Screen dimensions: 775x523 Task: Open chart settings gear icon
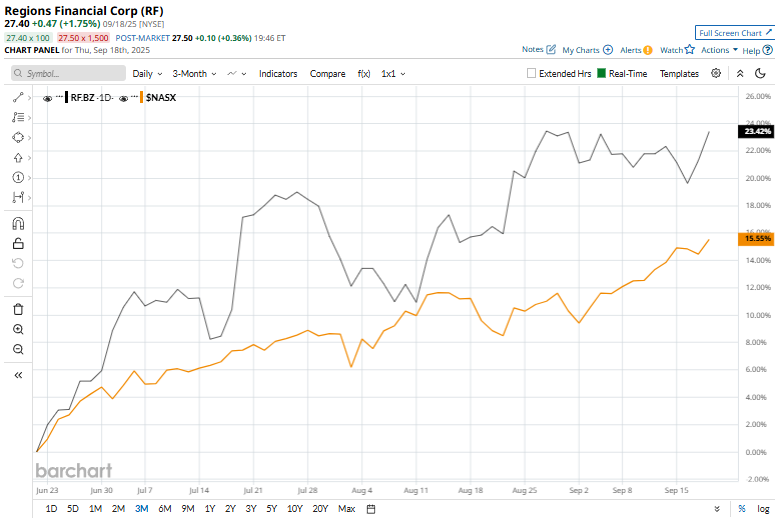click(x=716, y=73)
